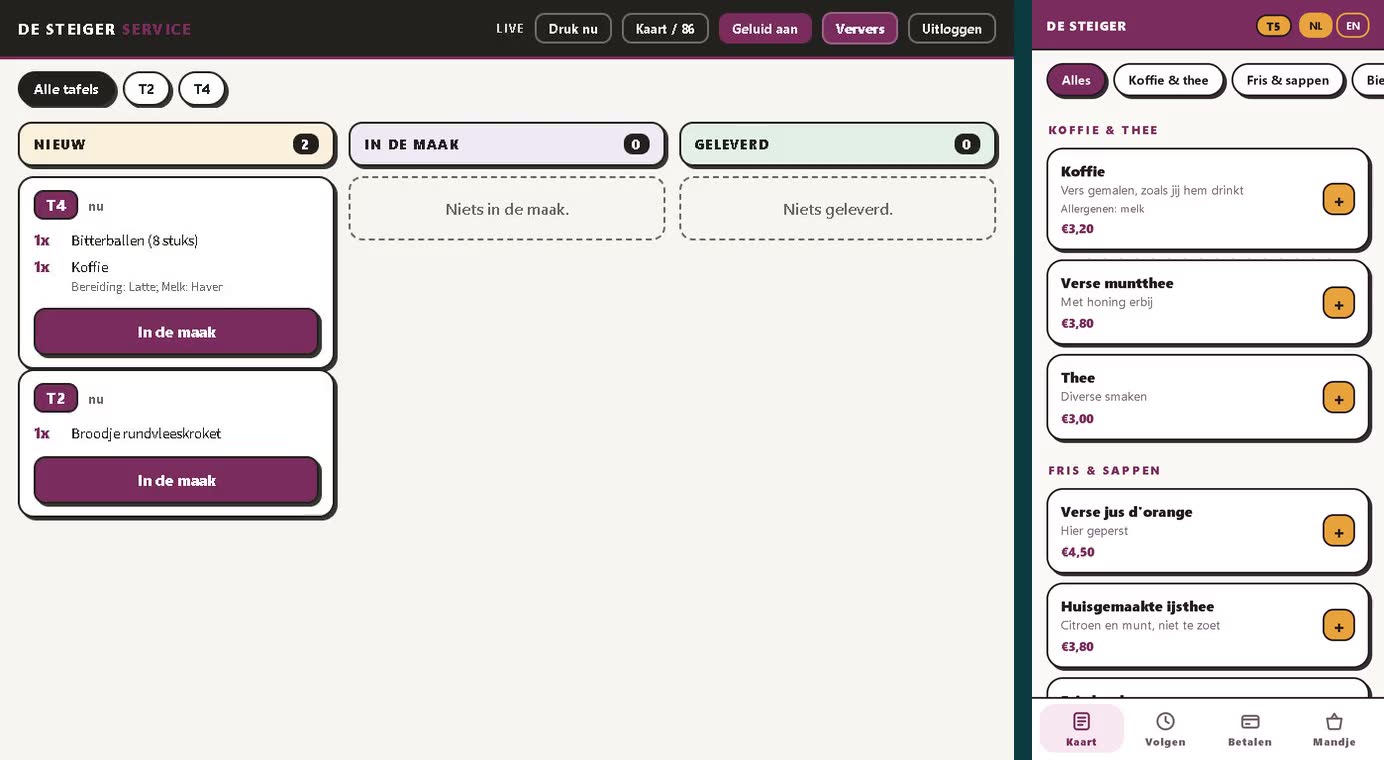This screenshot has height=760, width=1384.
Task: Select Fris & sappen category filter
Action: (x=1287, y=80)
